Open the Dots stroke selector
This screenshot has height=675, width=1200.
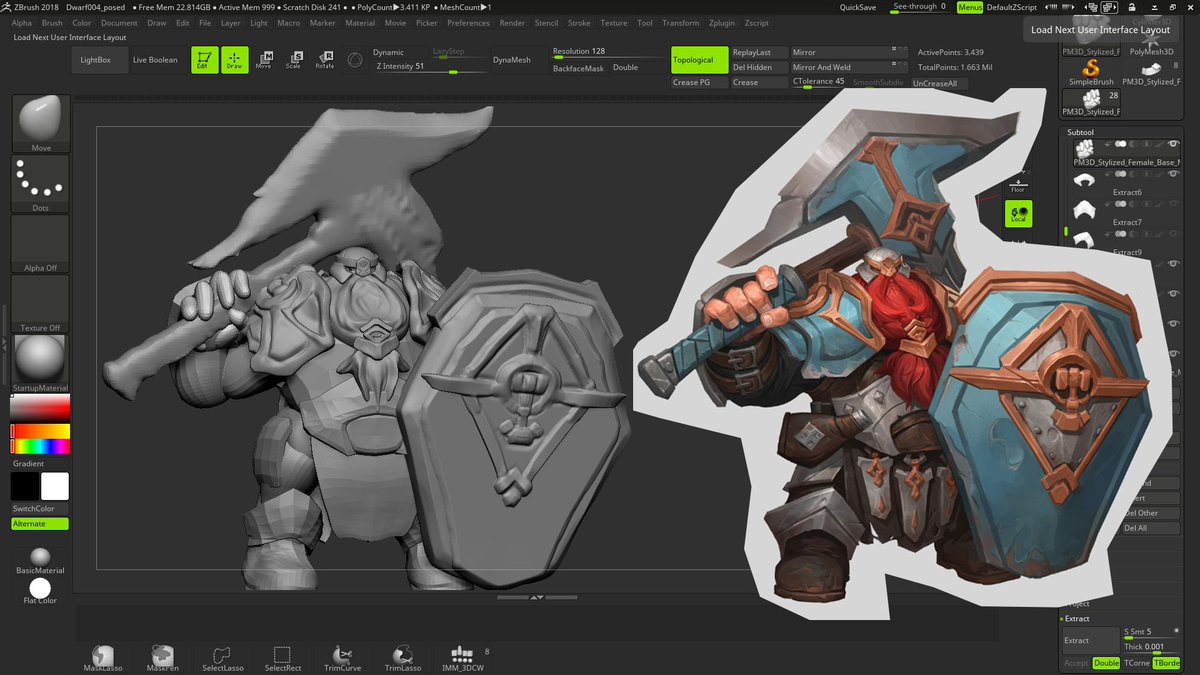pyautogui.click(x=41, y=184)
